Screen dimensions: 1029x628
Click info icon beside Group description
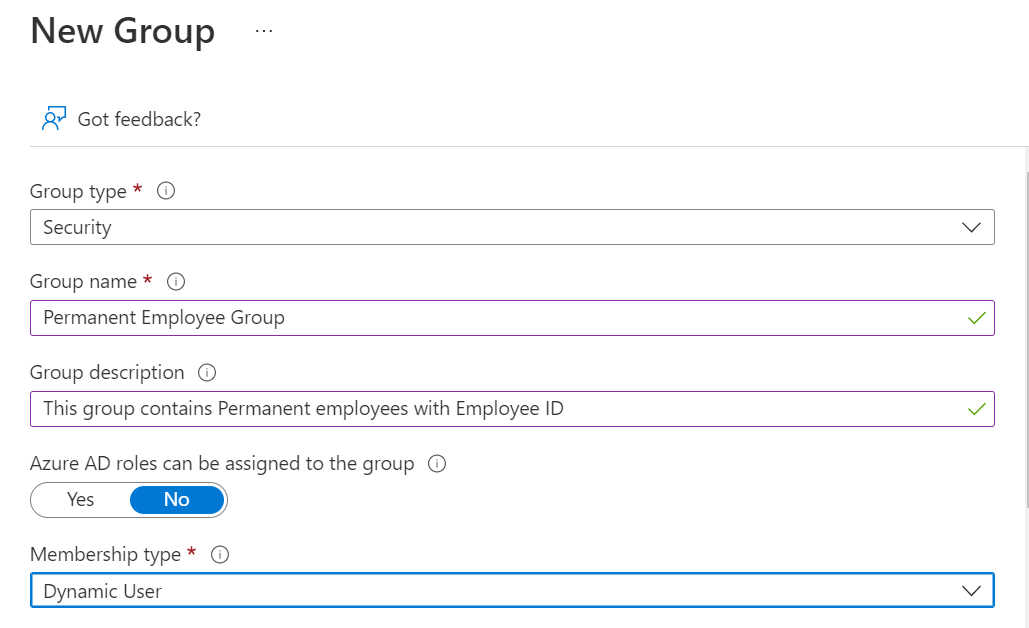[x=207, y=373]
